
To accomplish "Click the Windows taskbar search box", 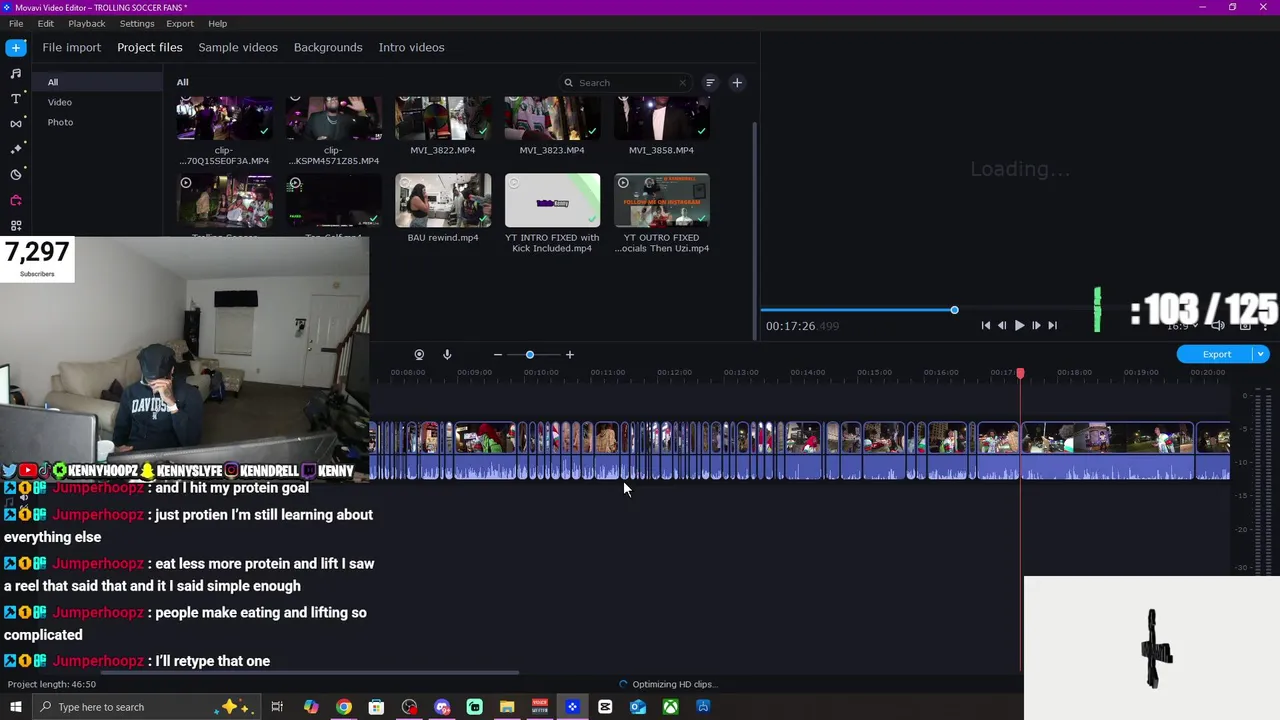I will coord(145,707).
